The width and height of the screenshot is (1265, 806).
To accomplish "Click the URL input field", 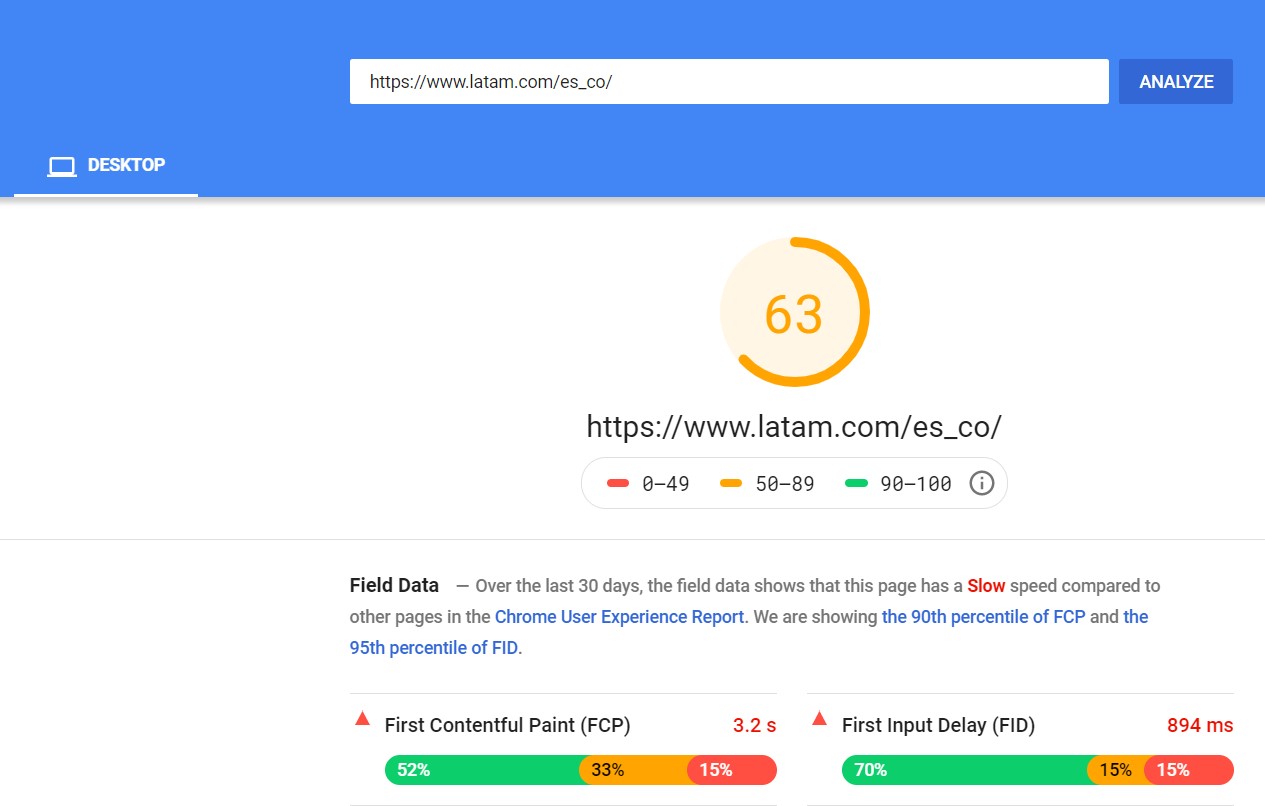I will click(x=728, y=82).
